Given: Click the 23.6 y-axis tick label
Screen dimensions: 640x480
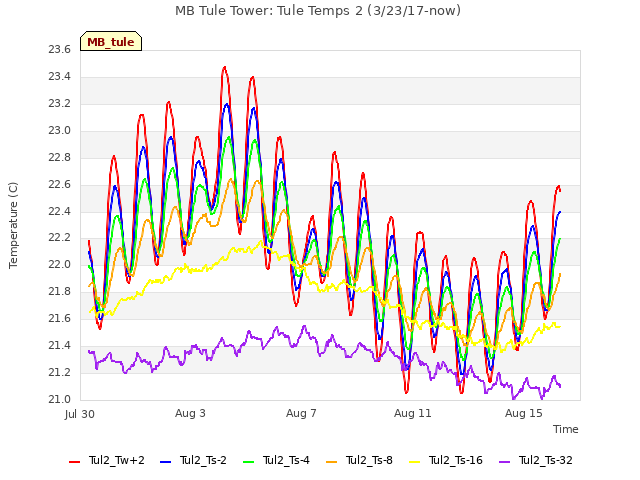Looking at the screenshot, I should pos(60,49).
